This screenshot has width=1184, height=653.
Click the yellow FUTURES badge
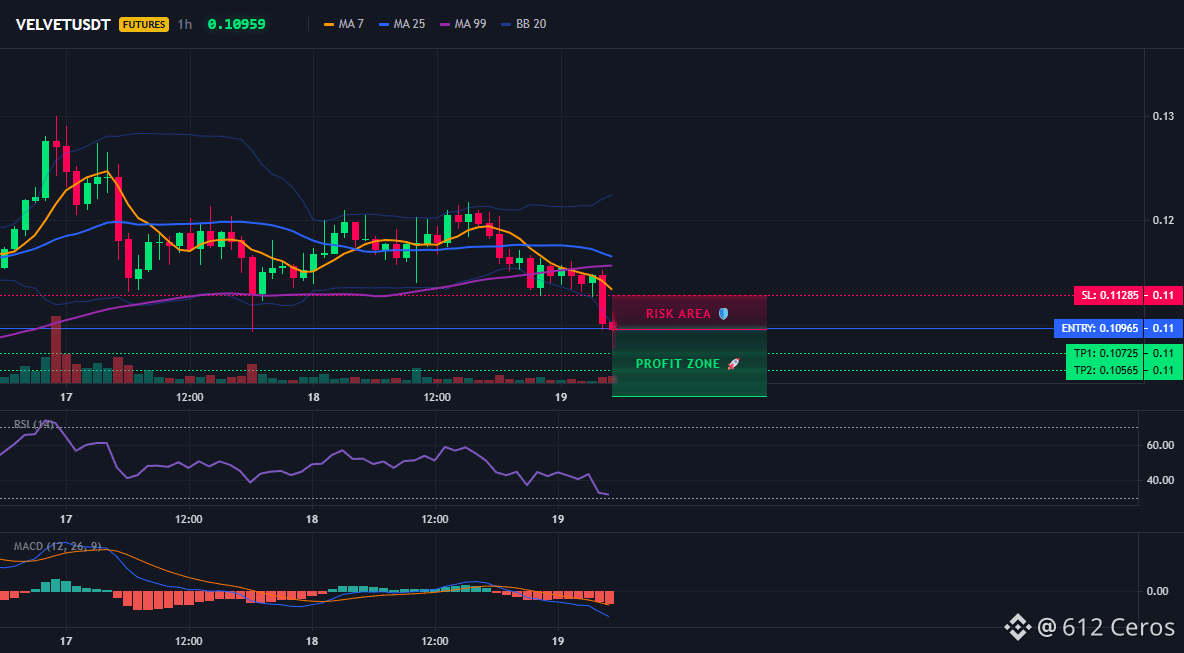pyautogui.click(x=143, y=24)
